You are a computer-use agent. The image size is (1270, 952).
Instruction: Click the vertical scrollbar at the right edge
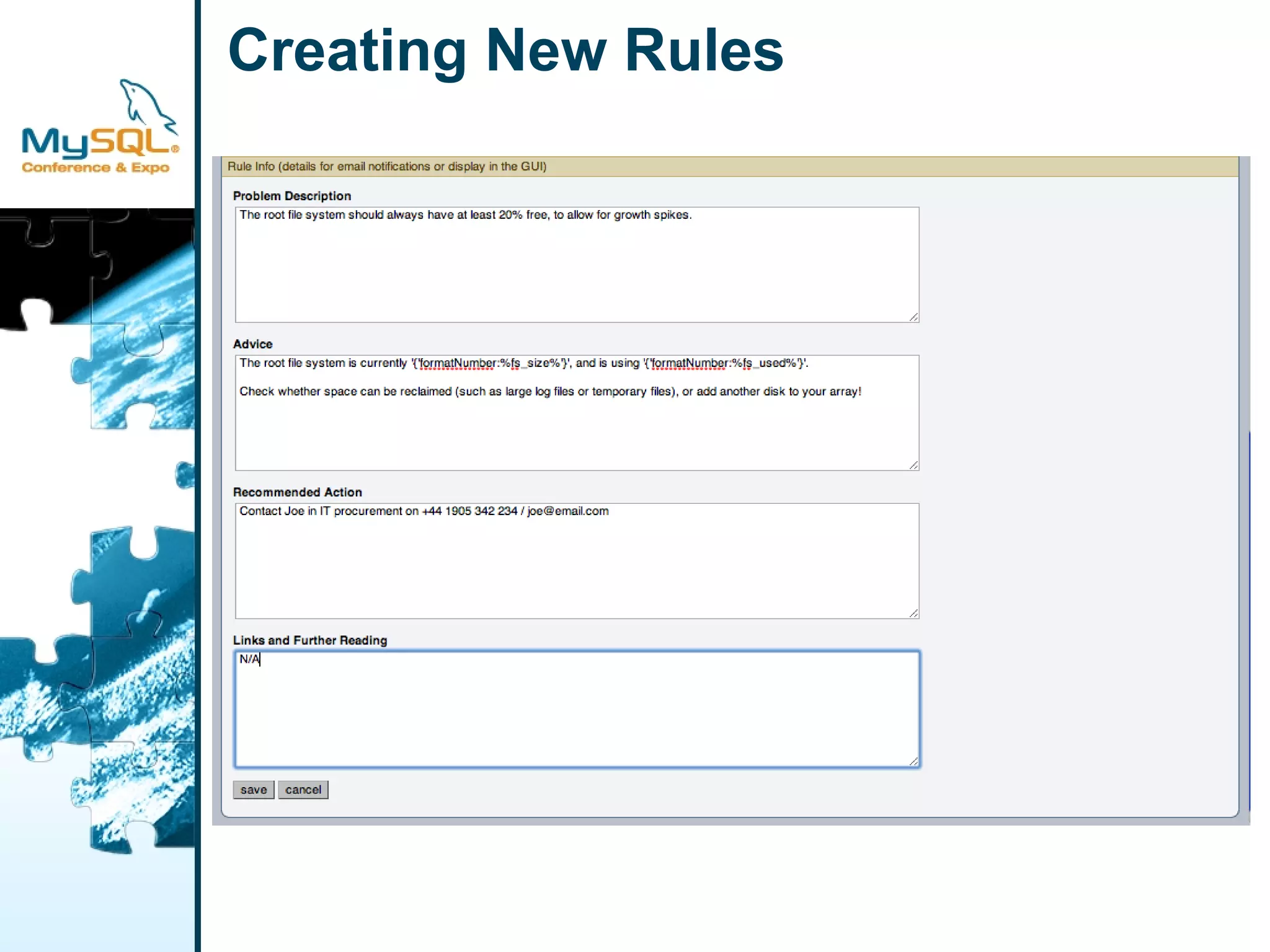point(1248,620)
